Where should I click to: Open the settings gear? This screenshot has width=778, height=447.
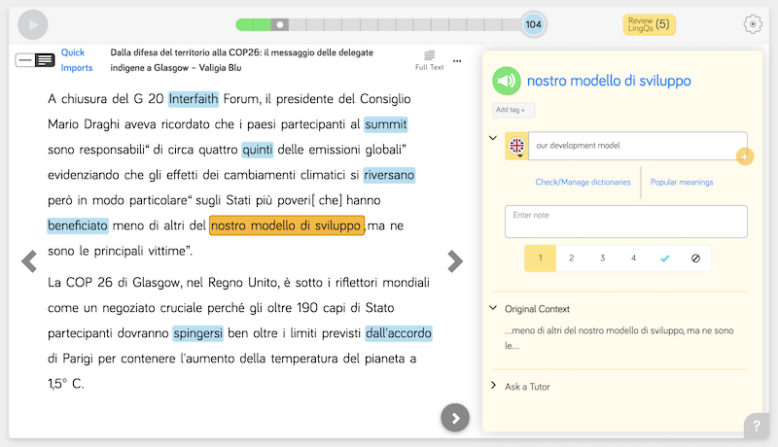pos(752,24)
